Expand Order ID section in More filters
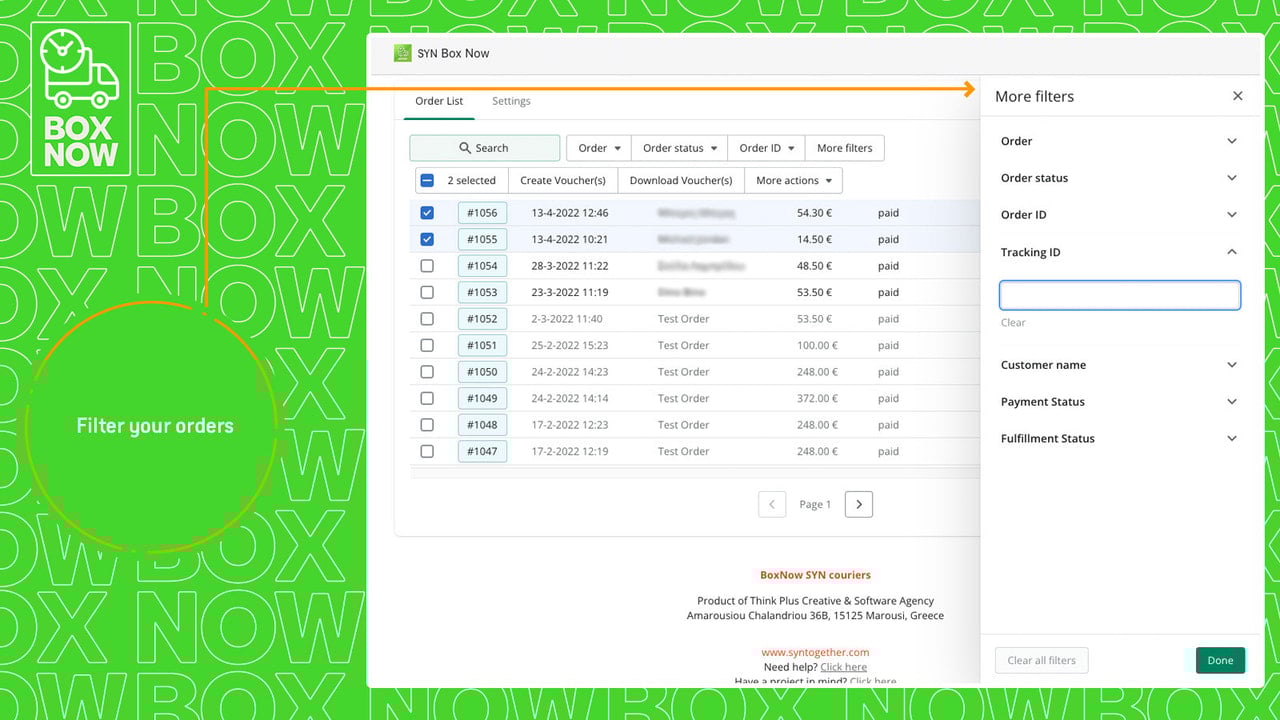 1119,215
